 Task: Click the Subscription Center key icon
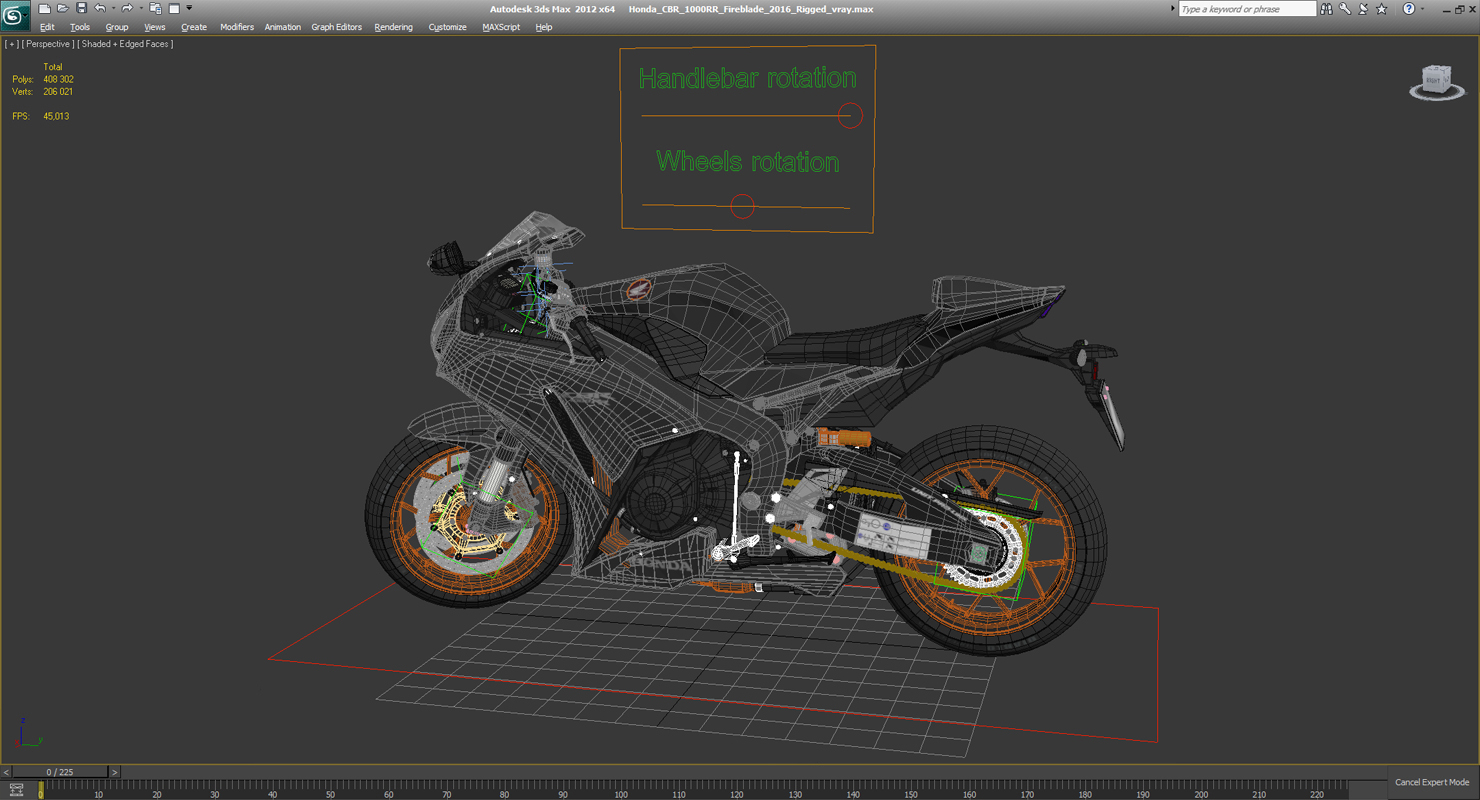[x=1345, y=9]
